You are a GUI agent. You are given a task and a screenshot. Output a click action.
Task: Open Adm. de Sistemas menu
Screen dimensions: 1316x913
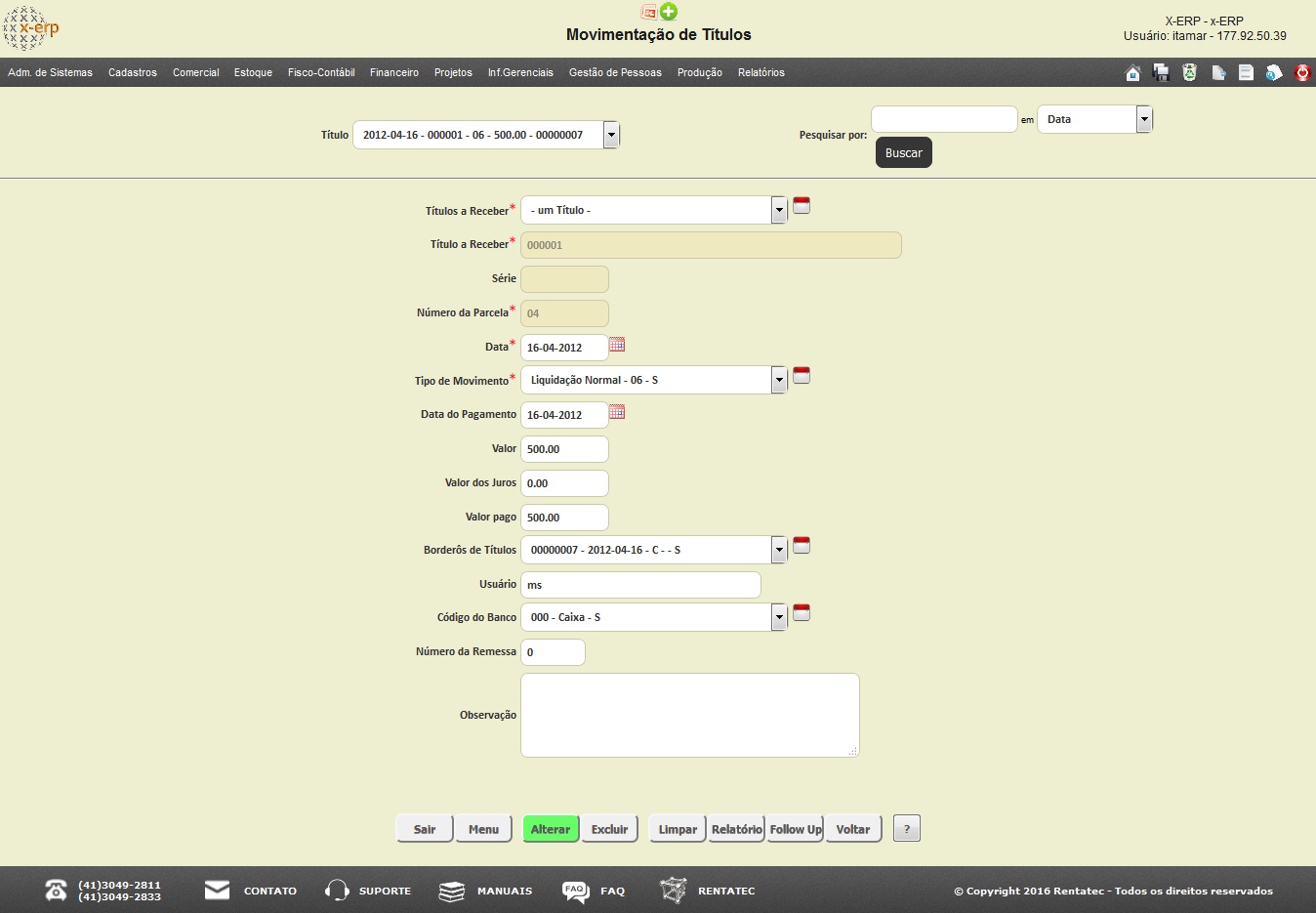point(50,72)
